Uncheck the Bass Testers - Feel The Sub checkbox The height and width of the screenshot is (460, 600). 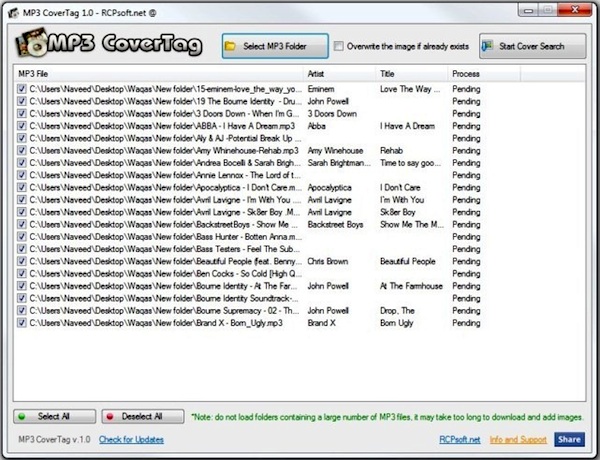pos(21,249)
